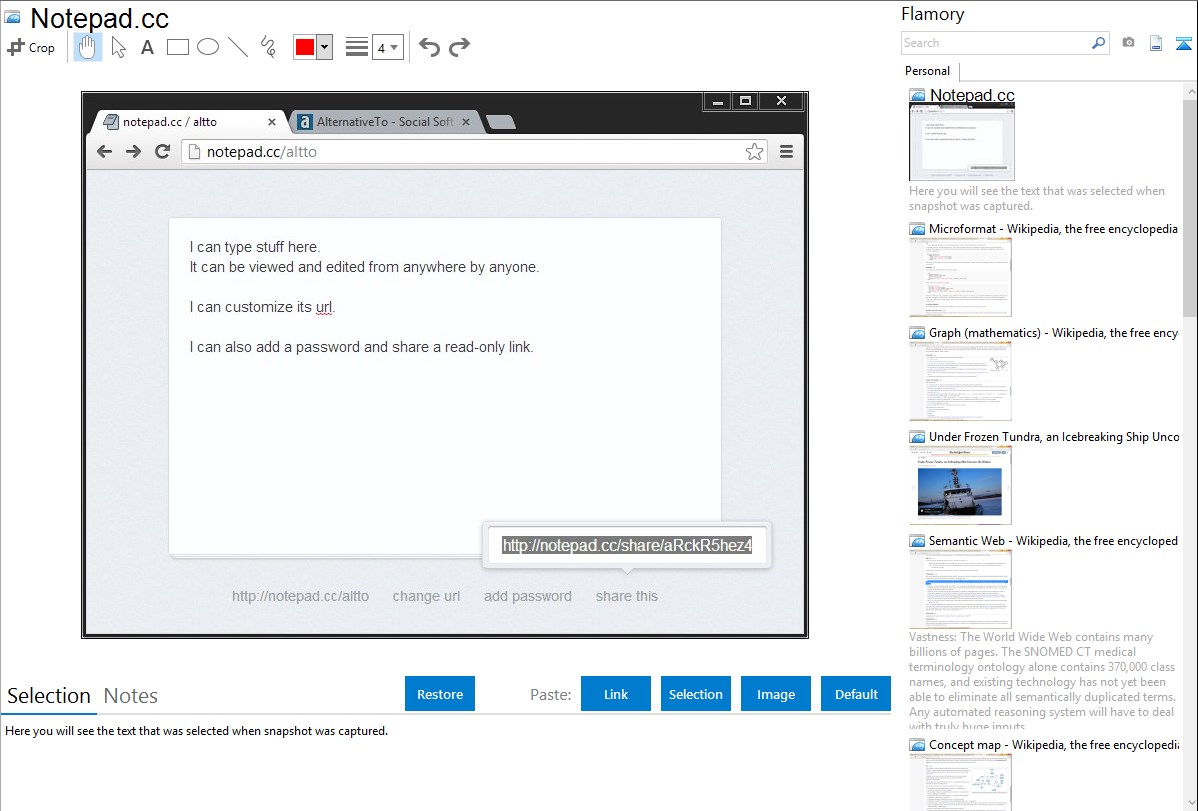Select the freehand scribble tool
This screenshot has height=811, width=1198.
pyautogui.click(x=268, y=47)
